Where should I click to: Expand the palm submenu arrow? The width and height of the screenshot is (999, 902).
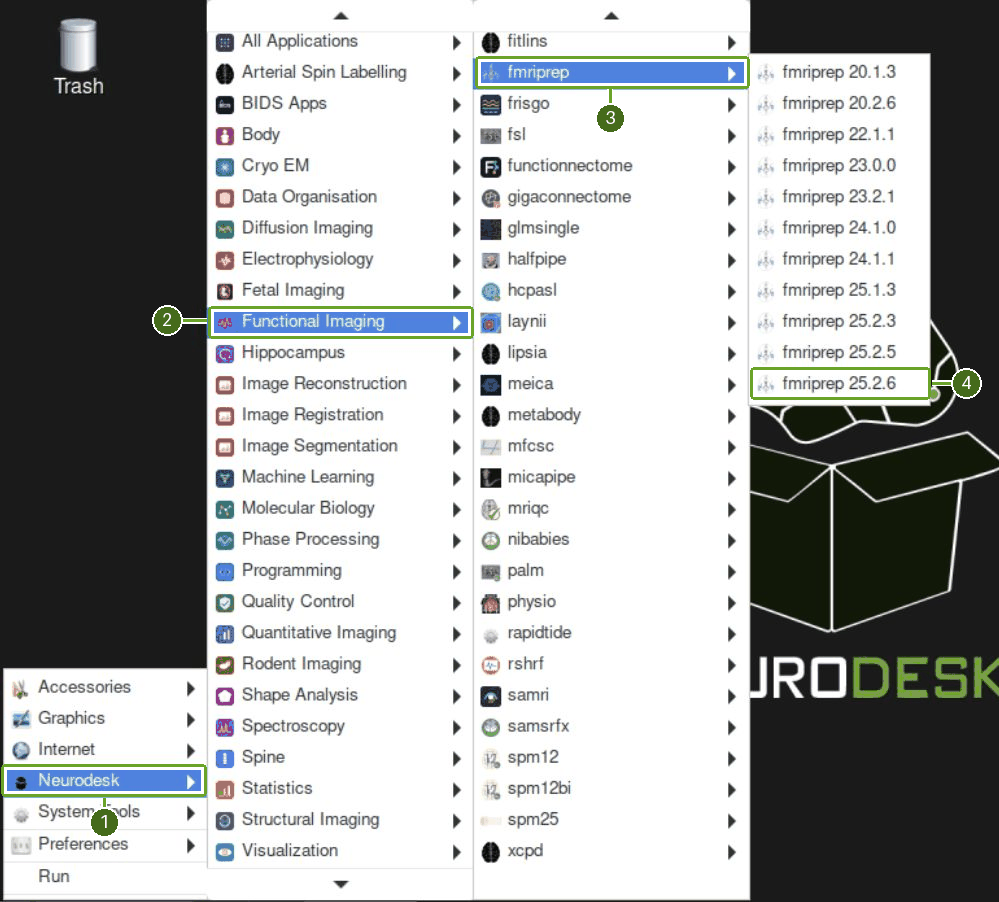tap(731, 572)
